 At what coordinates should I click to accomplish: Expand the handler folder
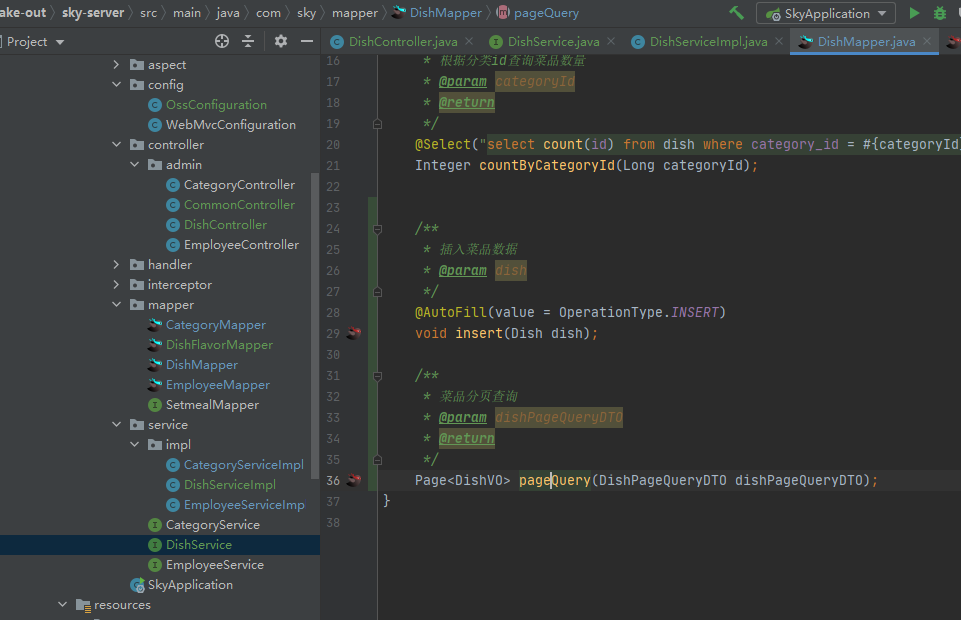(x=119, y=265)
